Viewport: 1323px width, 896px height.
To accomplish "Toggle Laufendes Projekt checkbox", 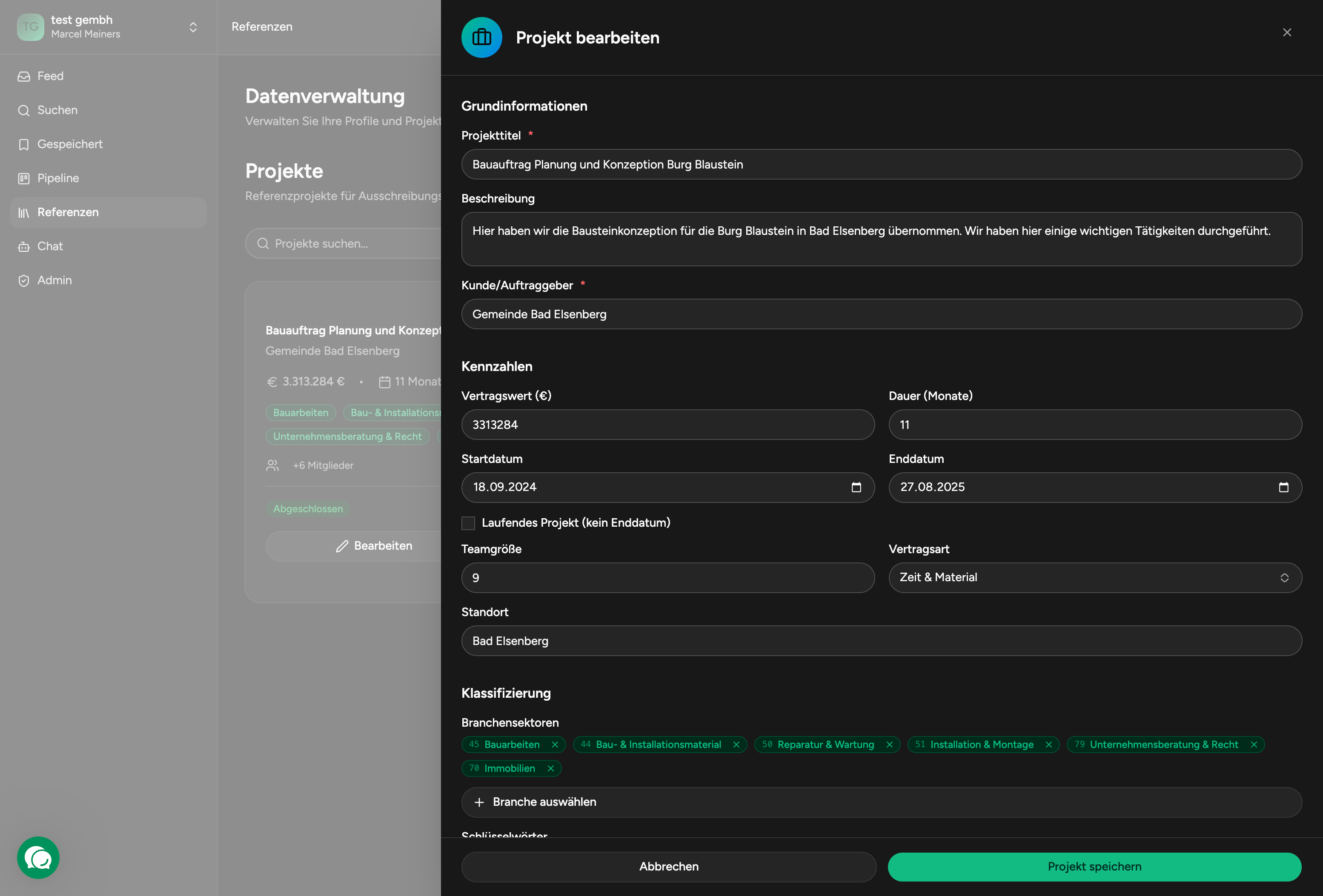I will click(x=468, y=523).
